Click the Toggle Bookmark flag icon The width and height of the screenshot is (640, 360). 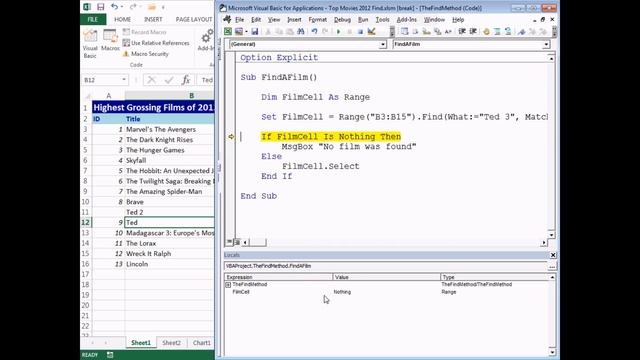pos(521,31)
